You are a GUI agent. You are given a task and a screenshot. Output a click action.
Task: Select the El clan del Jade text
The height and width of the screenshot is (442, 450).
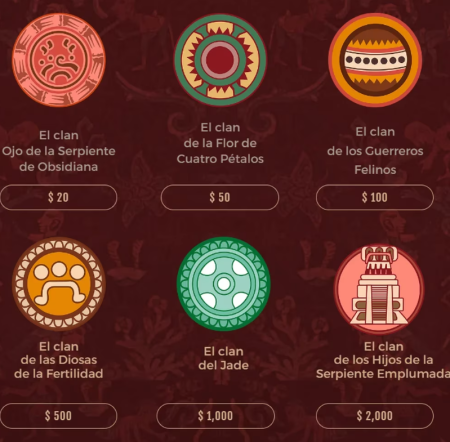(x=223, y=358)
